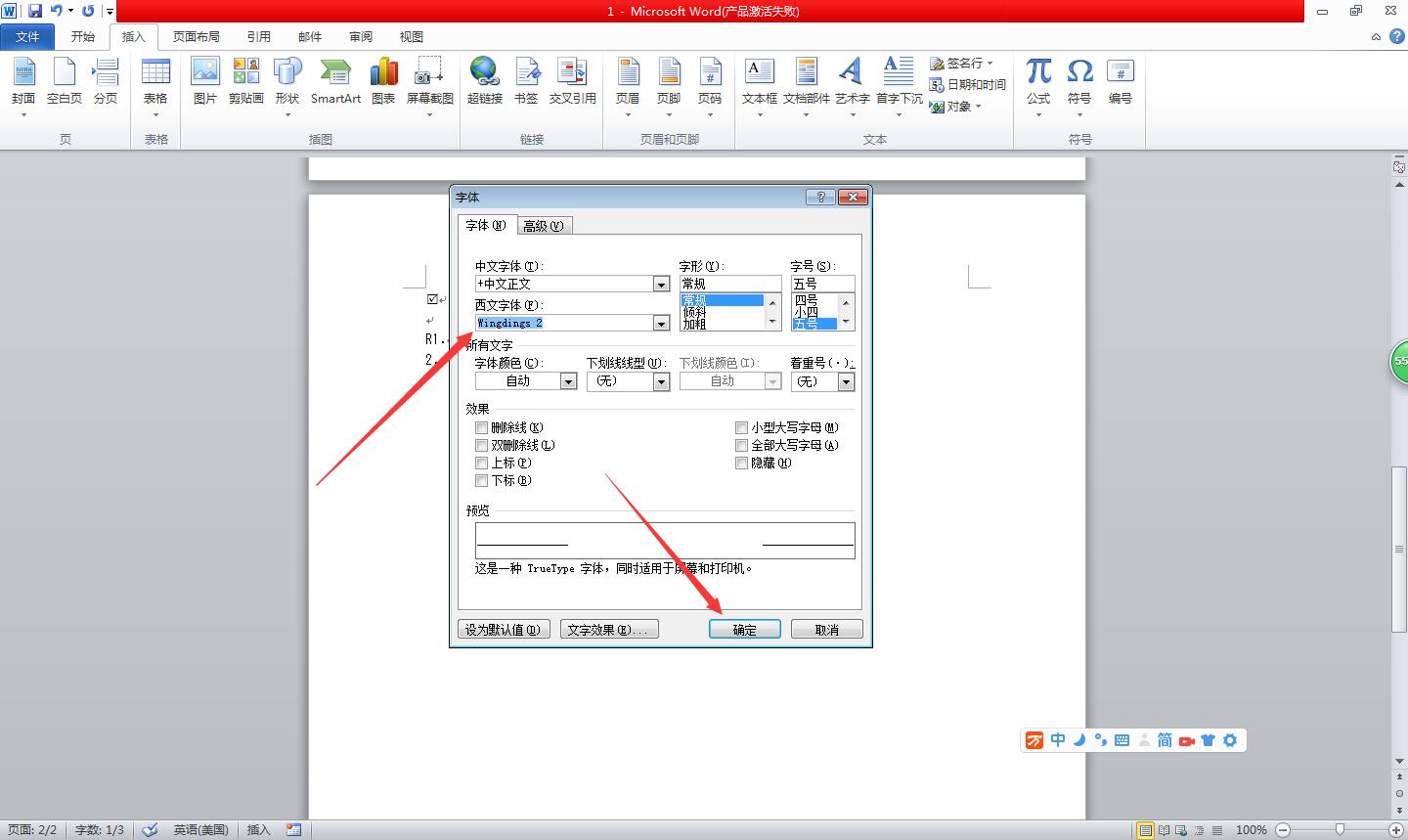
Task: Enable all caps (全部大写字母) checkbox
Action: pyautogui.click(x=741, y=445)
